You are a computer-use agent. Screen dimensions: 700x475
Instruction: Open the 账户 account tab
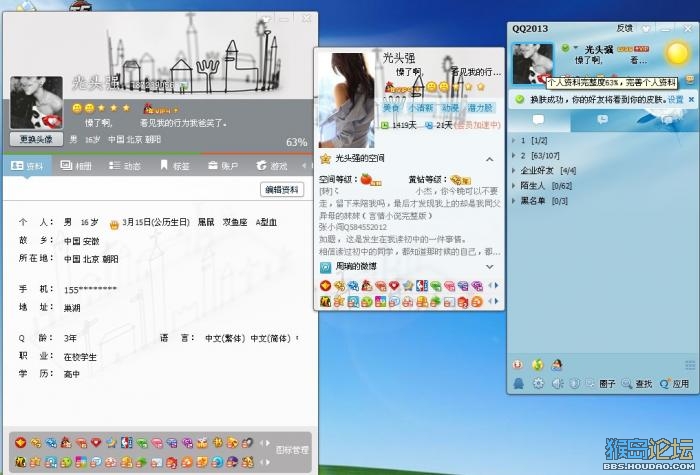tap(223, 166)
